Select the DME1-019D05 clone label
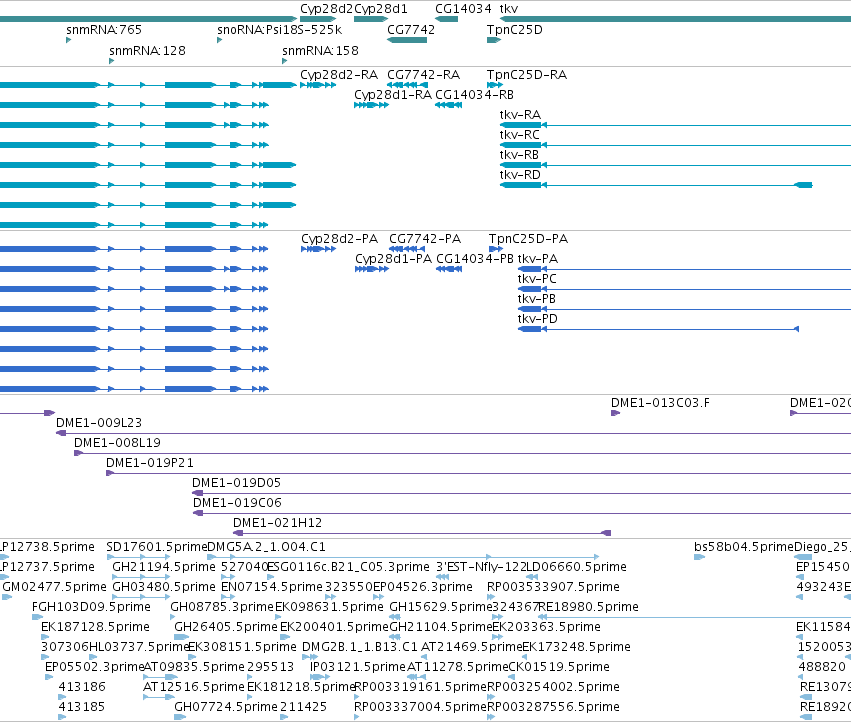Image resolution: width=851 pixels, height=722 pixels. (x=237, y=483)
